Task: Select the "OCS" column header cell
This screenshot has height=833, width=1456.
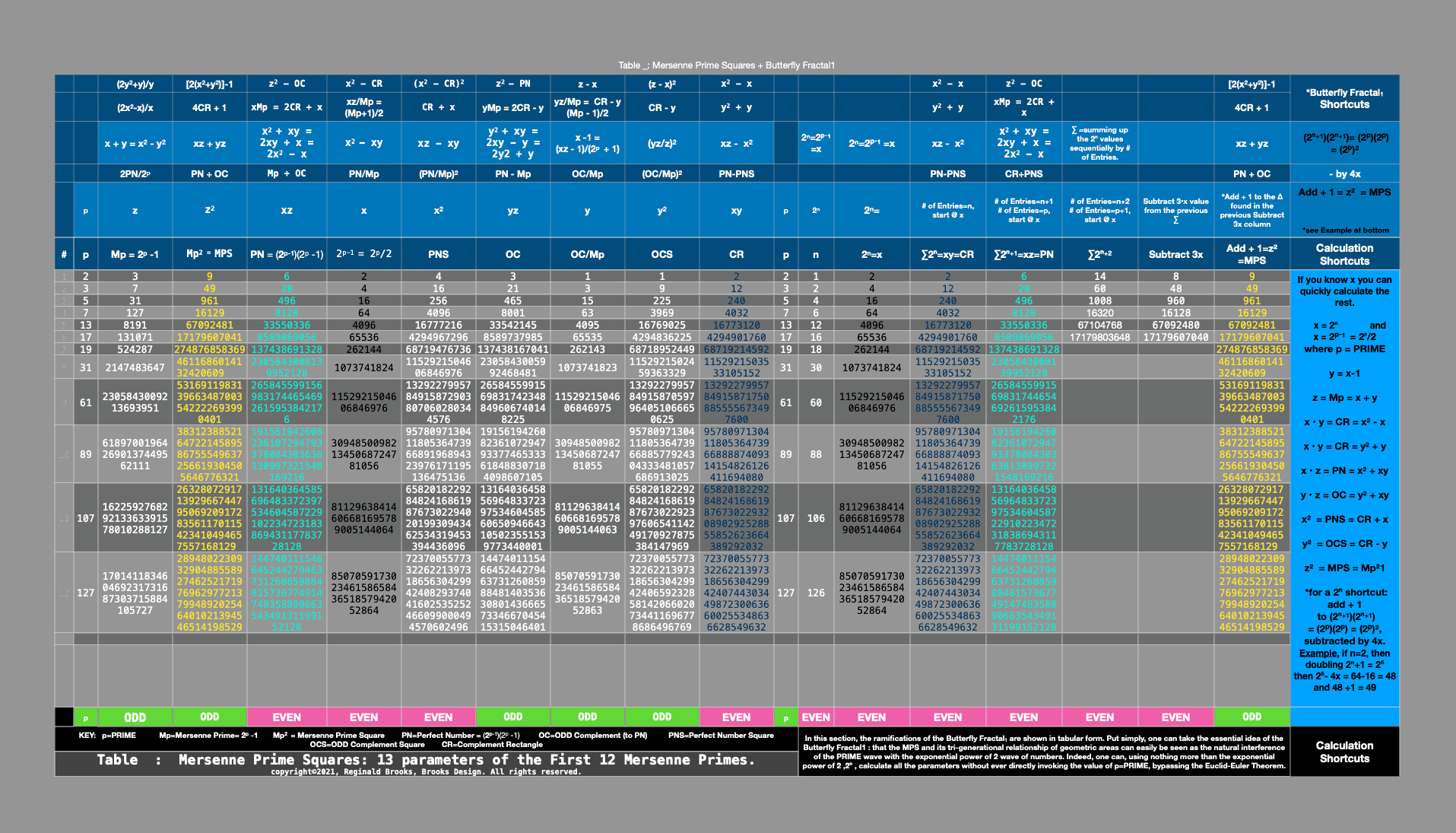Action: [x=661, y=255]
